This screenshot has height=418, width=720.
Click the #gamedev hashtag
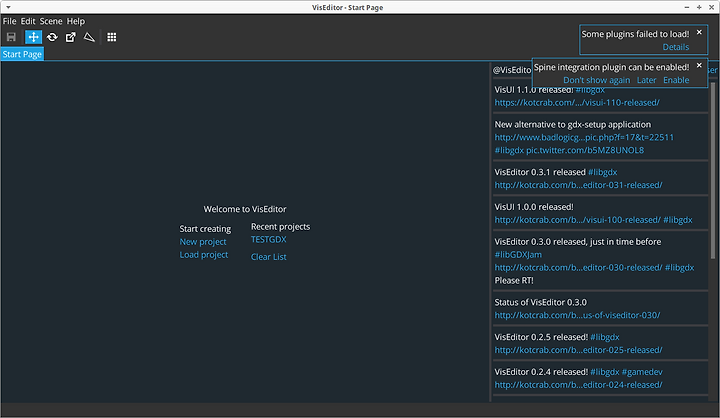[x=642, y=372]
